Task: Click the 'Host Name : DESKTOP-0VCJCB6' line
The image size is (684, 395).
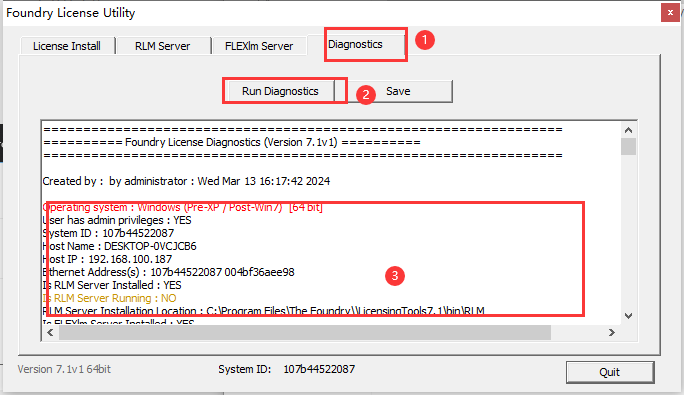Action: tap(120, 246)
